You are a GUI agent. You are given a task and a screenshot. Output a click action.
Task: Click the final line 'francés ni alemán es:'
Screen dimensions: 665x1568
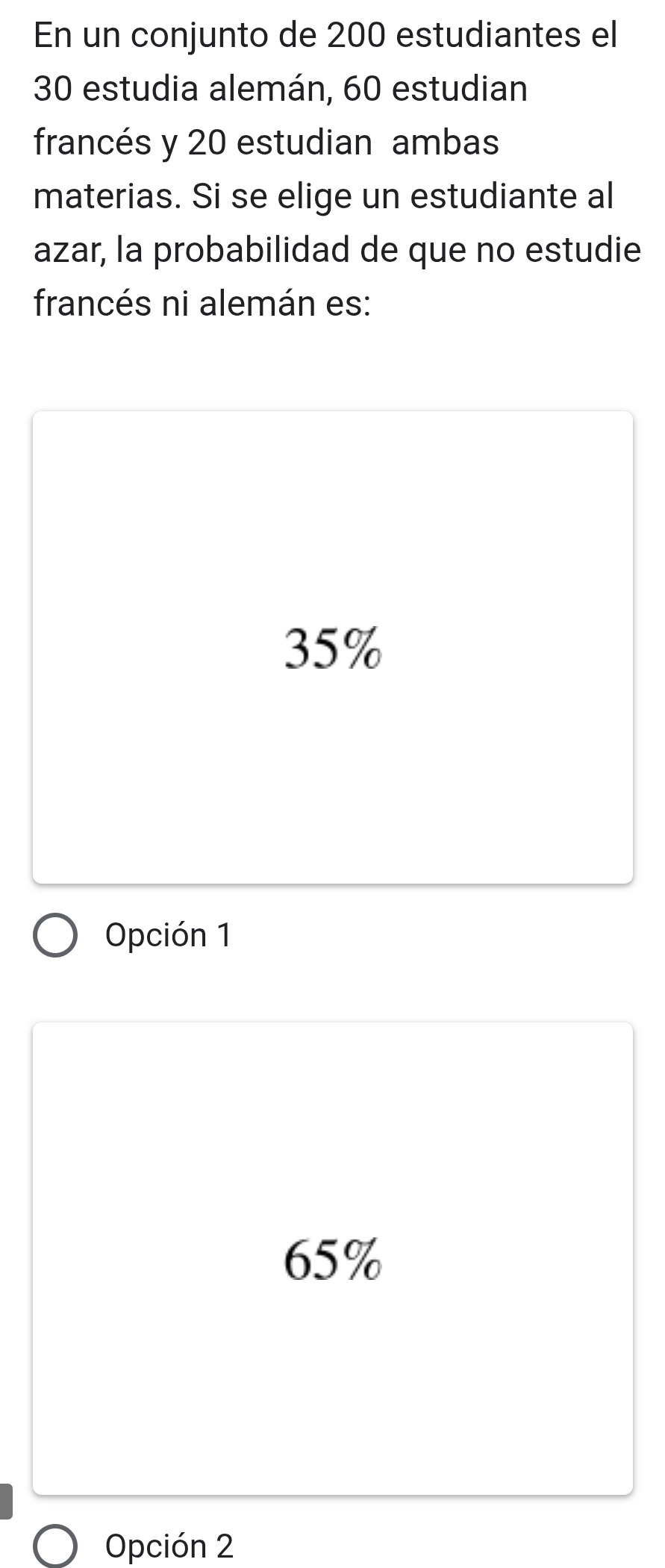pyautogui.click(x=203, y=304)
